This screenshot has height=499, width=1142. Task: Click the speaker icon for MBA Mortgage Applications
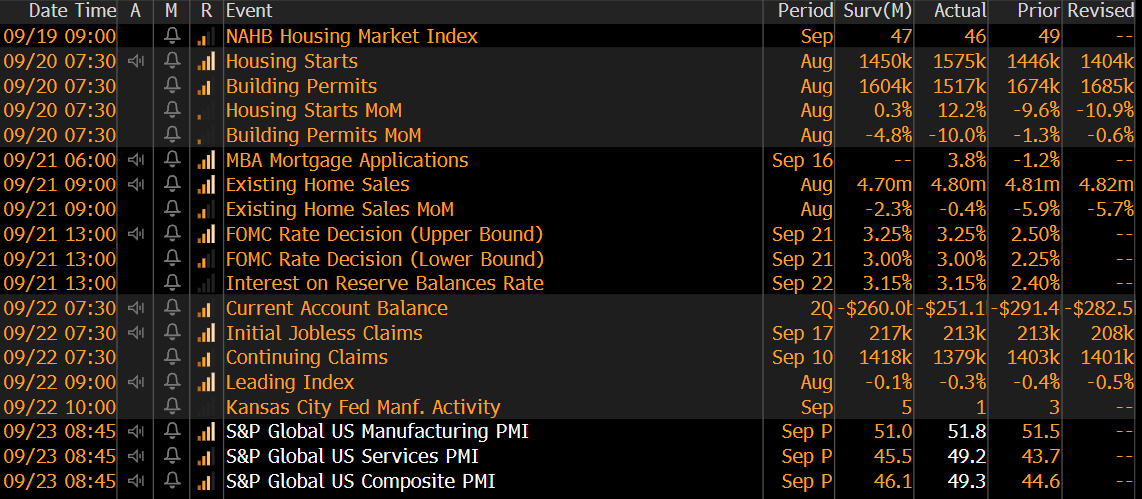click(x=136, y=161)
